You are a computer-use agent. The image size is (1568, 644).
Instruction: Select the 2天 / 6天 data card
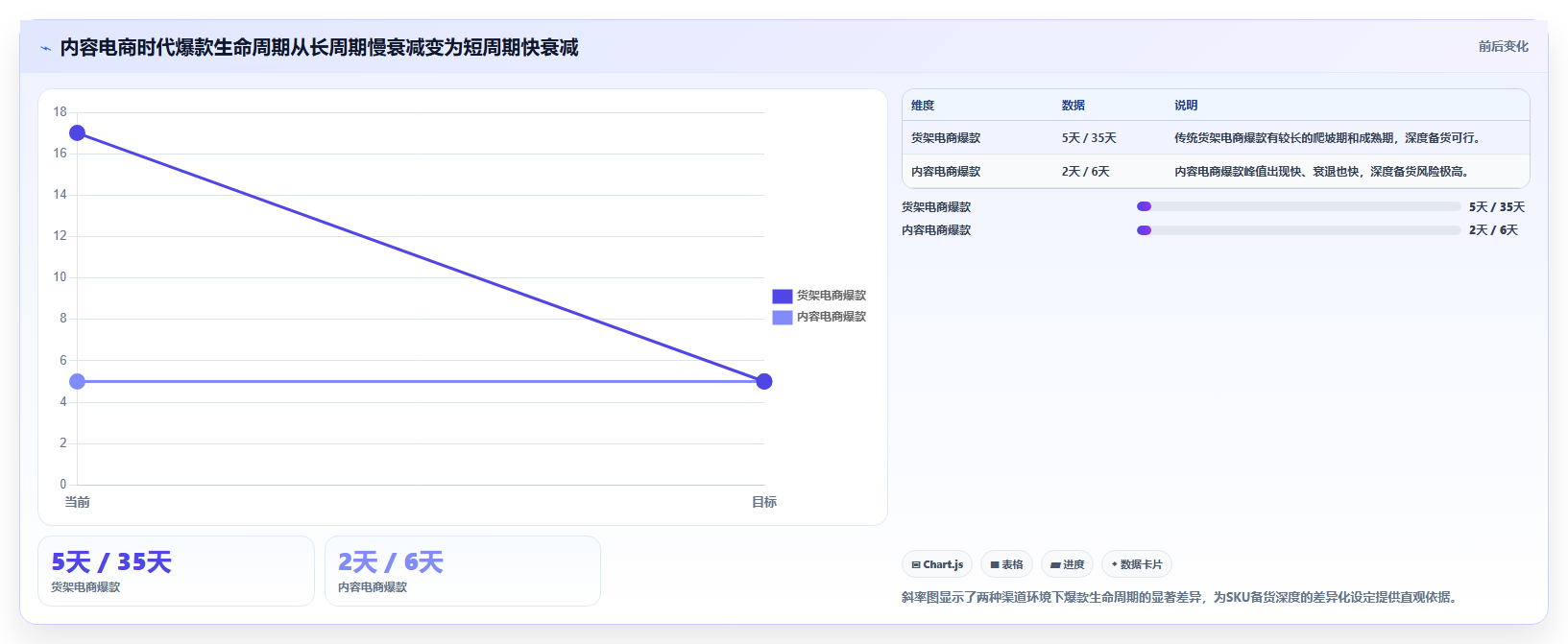(x=463, y=571)
